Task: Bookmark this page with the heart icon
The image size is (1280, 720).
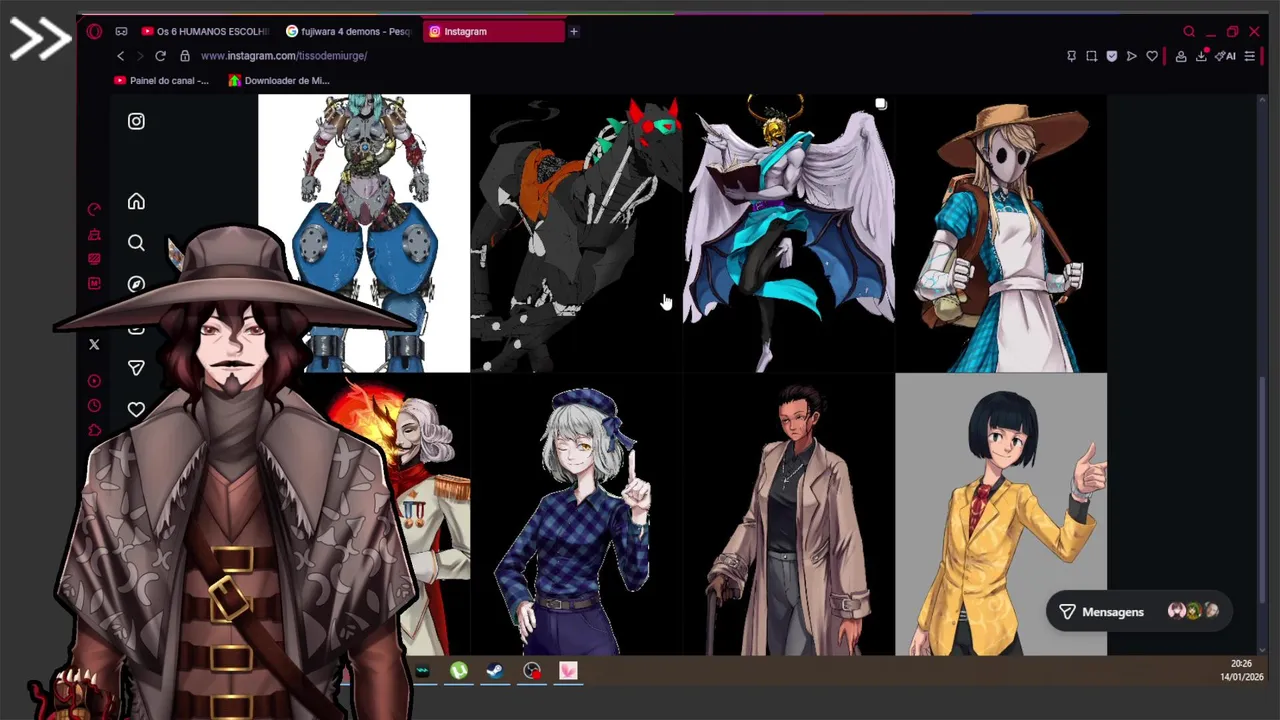Action: pyautogui.click(x=1152, y=56)
